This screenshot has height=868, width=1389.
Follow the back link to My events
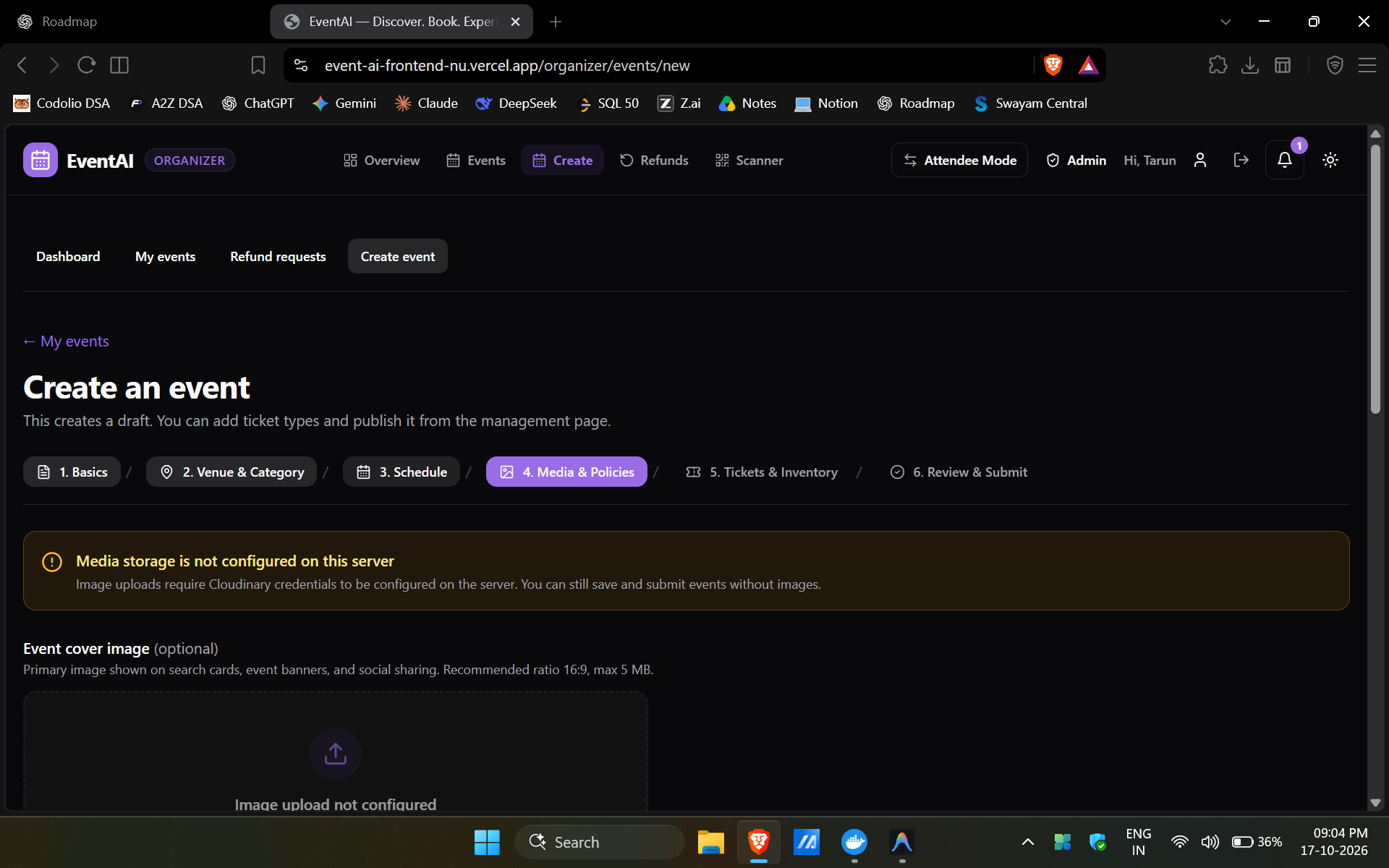(66, 341)
